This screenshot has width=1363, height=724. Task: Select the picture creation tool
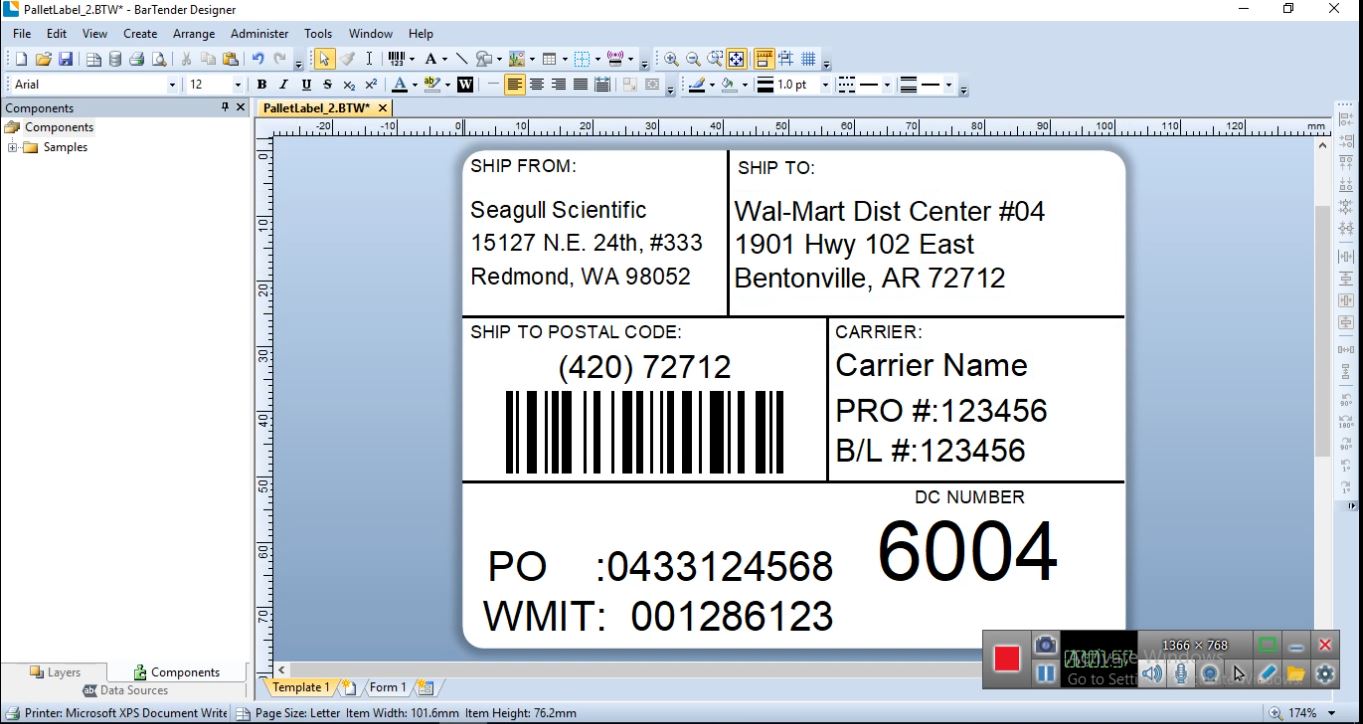pos(516,59)
